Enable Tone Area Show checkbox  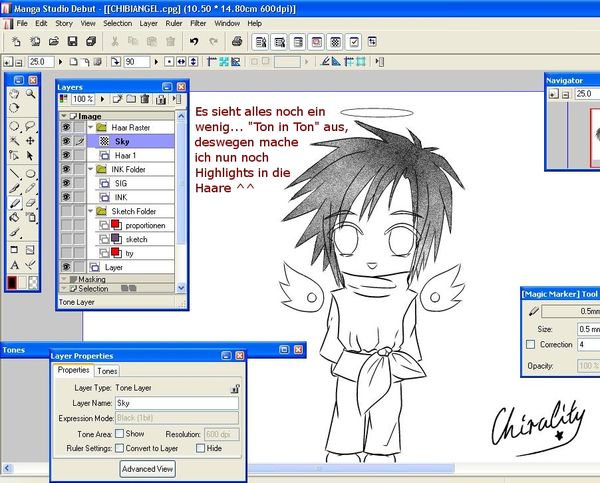tap(119, 434)
